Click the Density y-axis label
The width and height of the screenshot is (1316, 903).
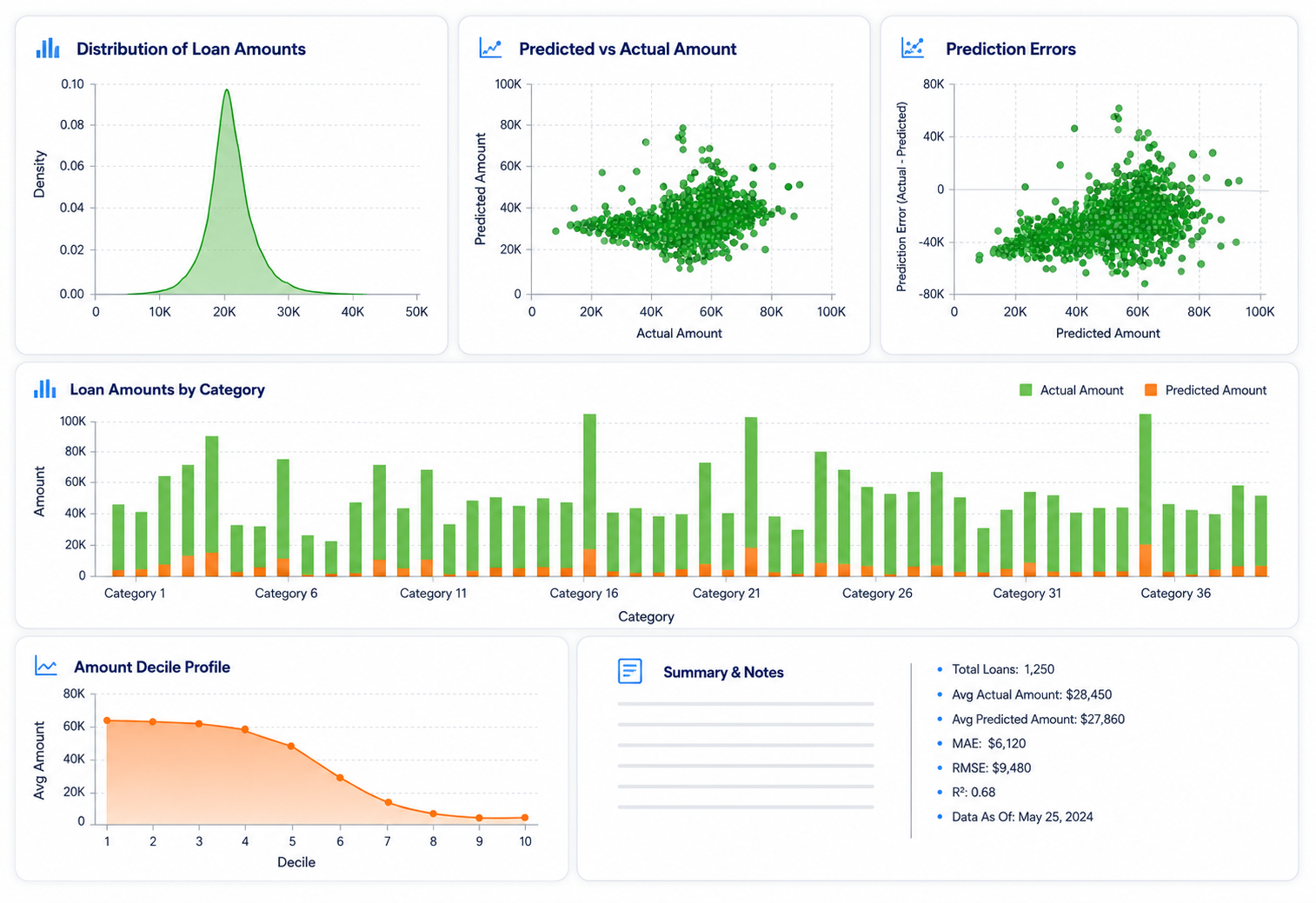(39, 174)
